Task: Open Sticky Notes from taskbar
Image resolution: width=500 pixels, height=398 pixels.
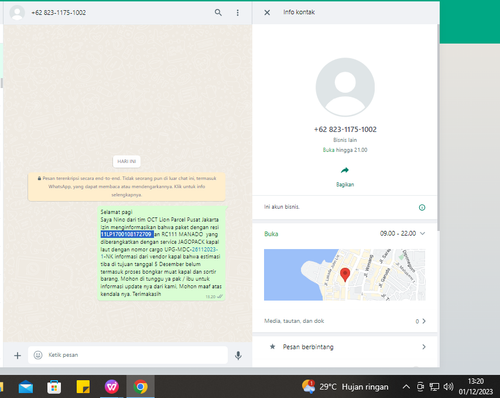Action: tap(83, 387)
